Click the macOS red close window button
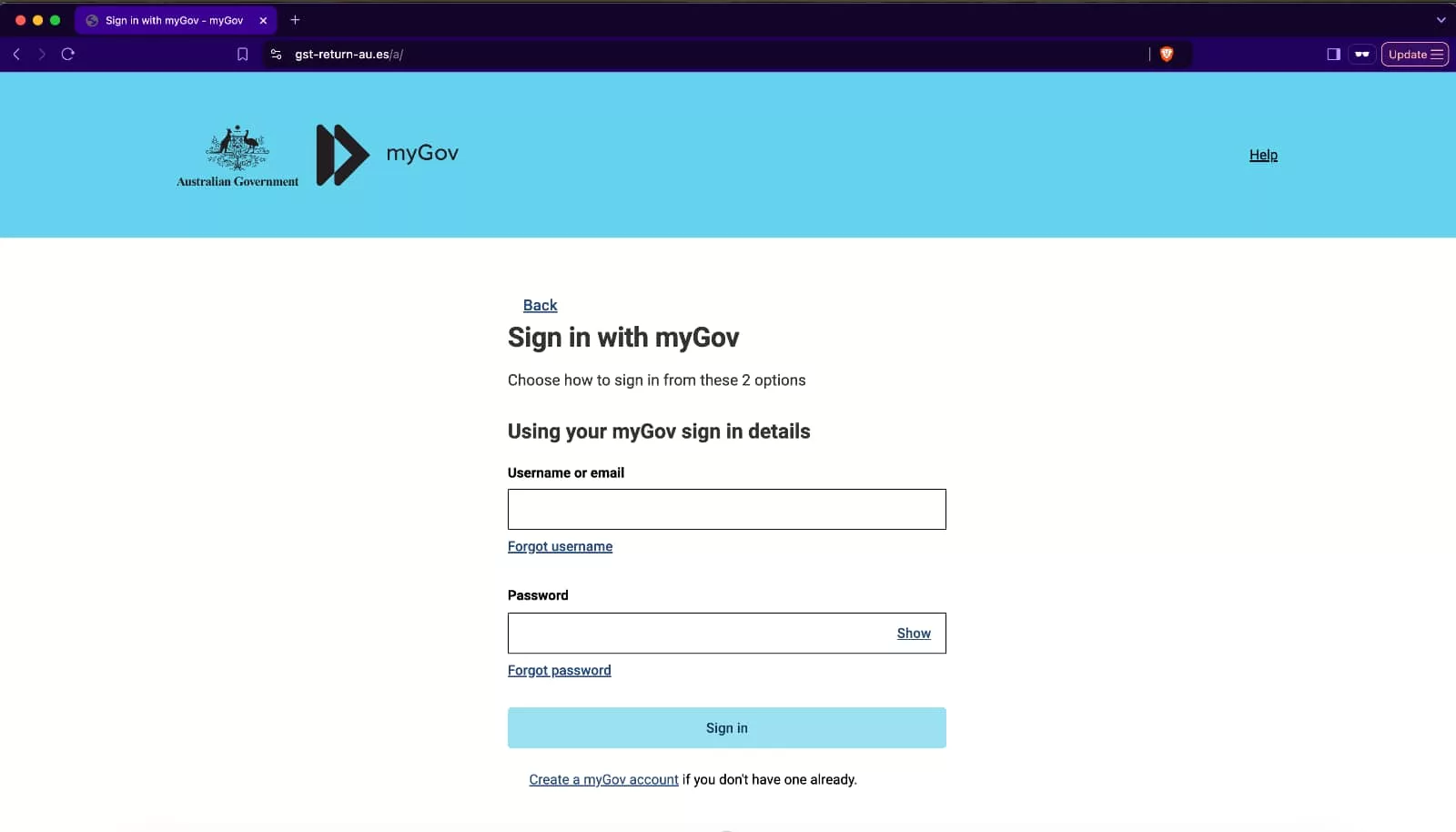Viewport: 1456px width, 832px height. (x=21, y=20)
